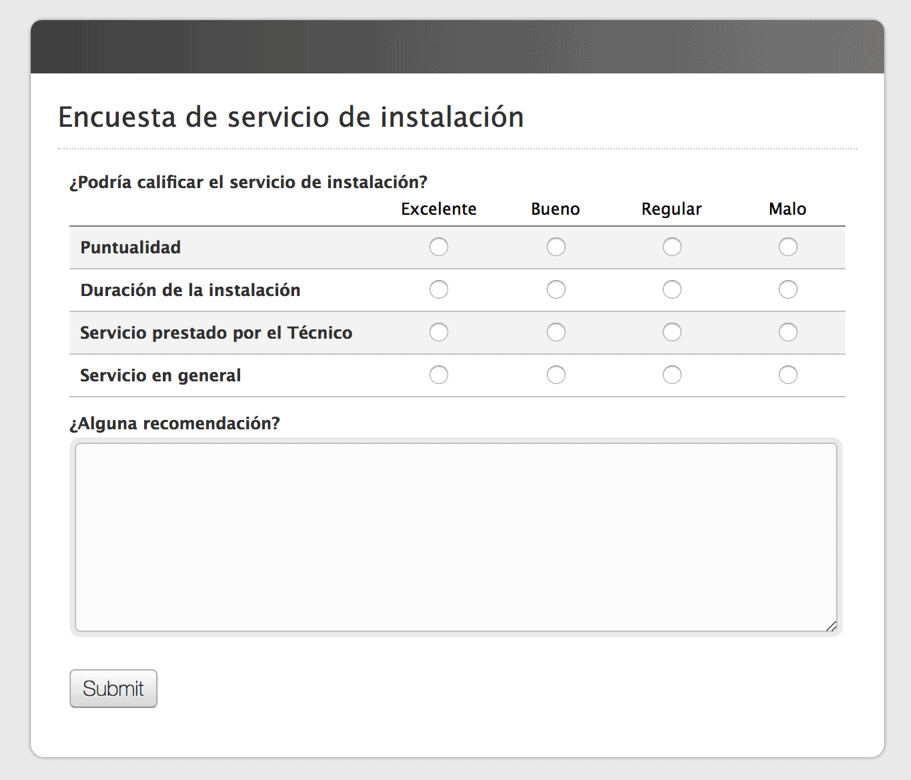911x780 pixels.
Task: Select Malo for Duración de la instalación
Action: point(788,289)
